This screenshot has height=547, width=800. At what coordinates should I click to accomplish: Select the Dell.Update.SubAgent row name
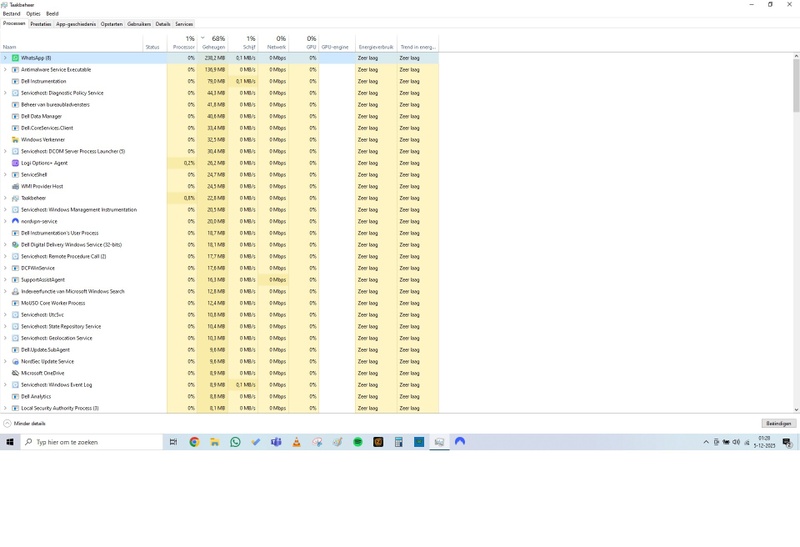45,350
